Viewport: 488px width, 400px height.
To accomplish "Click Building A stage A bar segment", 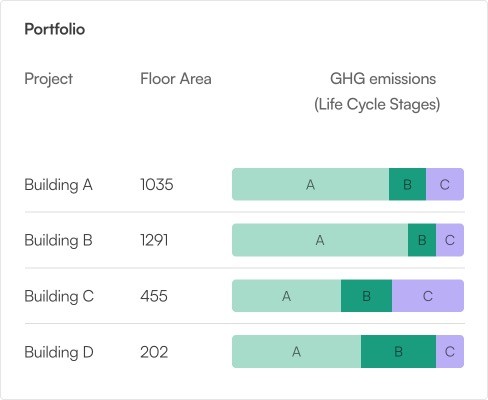I will pos(310,184).
